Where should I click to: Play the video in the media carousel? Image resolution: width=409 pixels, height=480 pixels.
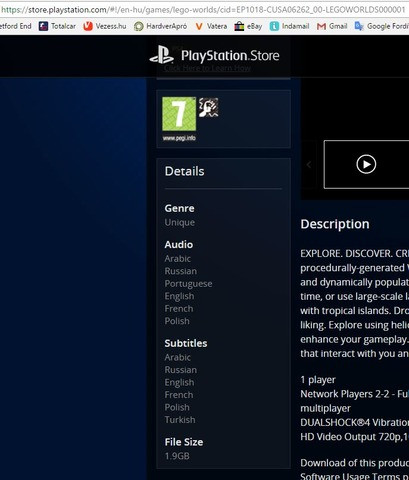pos(366,164)
